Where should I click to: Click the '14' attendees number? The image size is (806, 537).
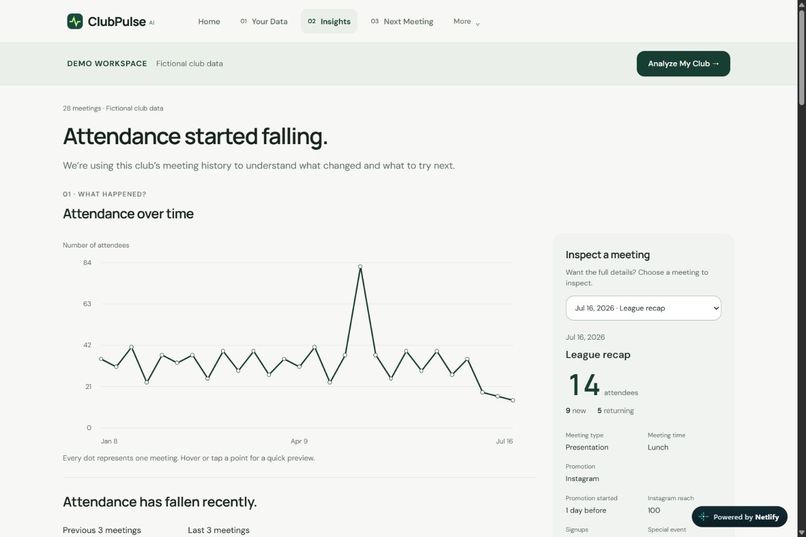pyautogui.click(x=584, y=385)
